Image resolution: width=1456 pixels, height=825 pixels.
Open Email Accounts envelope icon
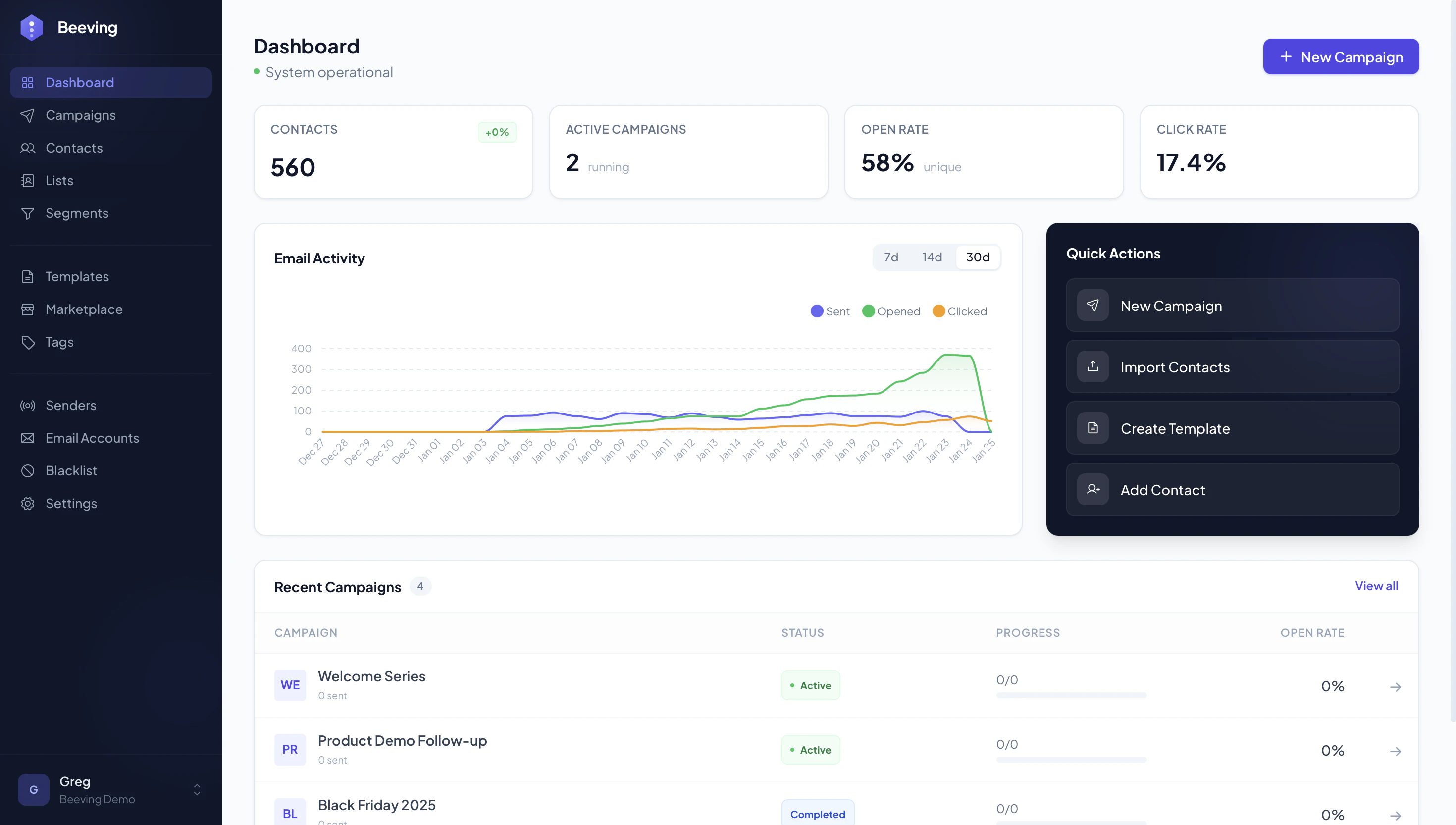28,438
